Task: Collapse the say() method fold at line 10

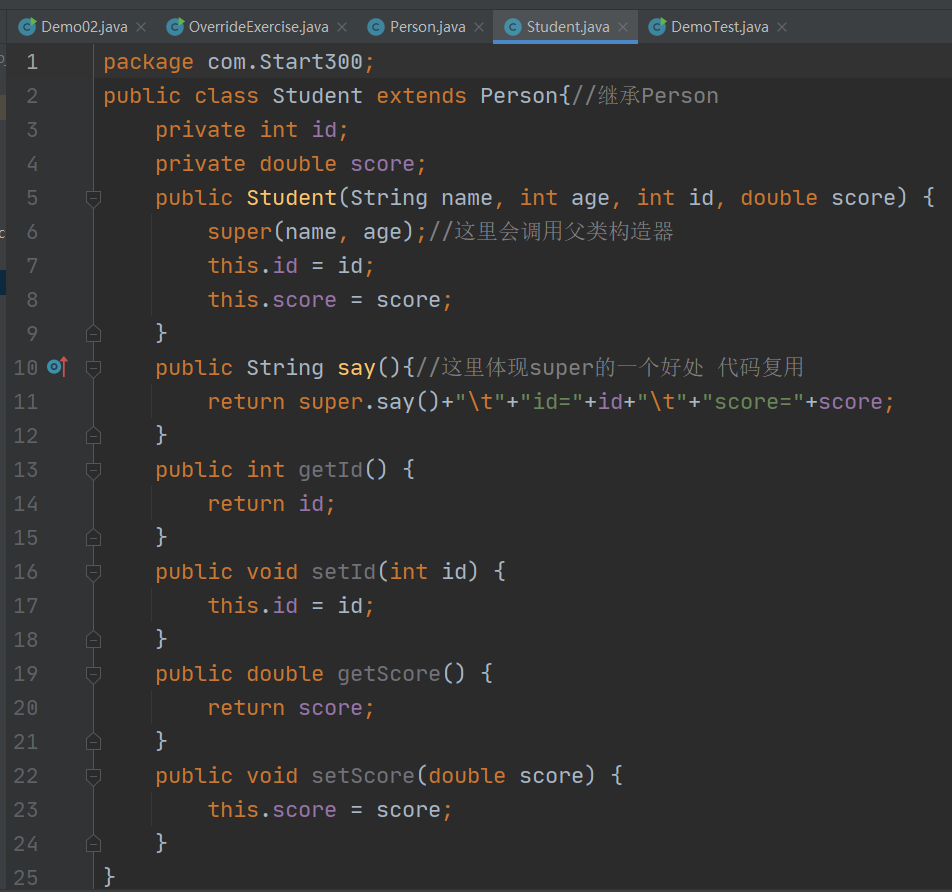Action: point(93,368)
